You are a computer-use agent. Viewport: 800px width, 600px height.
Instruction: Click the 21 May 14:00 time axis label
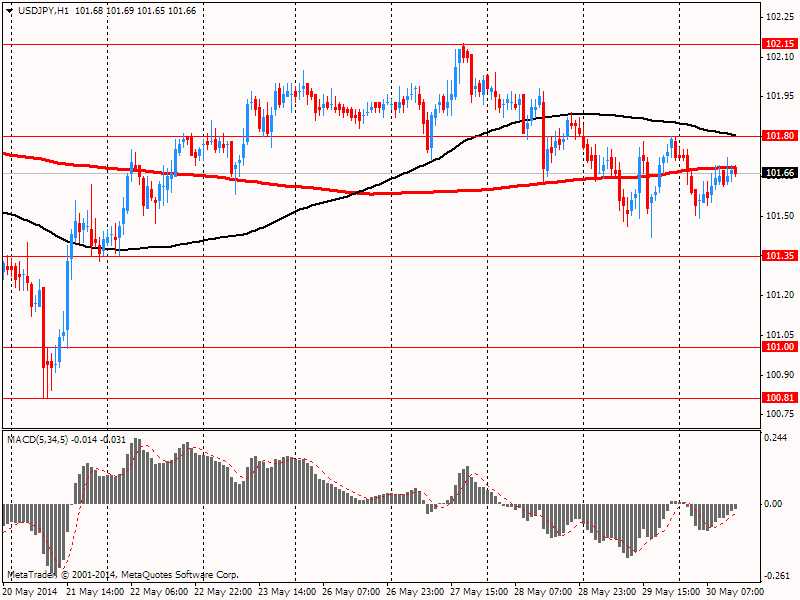point(95,592)
